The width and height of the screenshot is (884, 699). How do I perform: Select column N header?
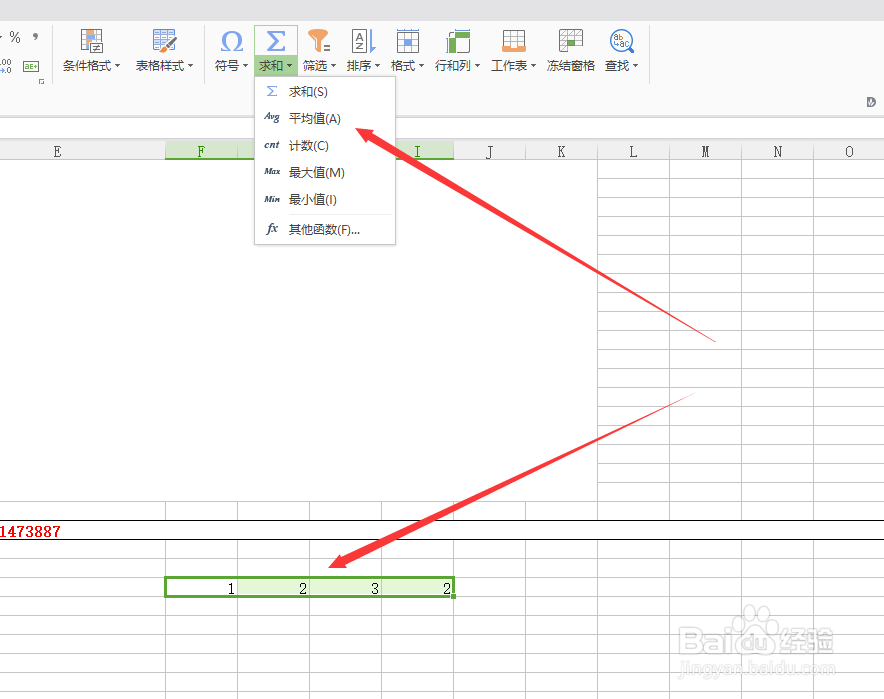point(777,151)
